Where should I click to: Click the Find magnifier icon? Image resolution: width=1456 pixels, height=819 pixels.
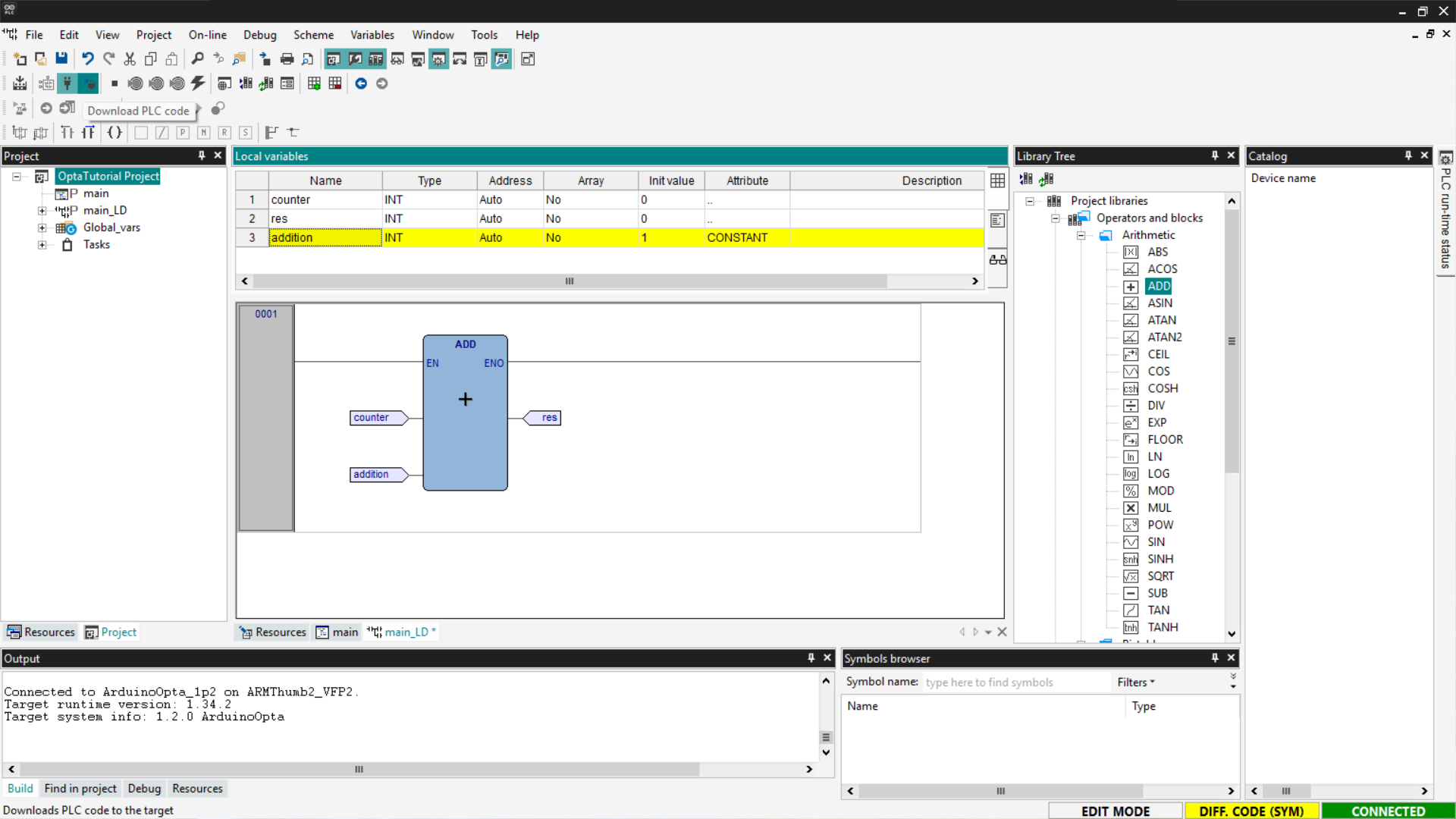coord(197,59)
